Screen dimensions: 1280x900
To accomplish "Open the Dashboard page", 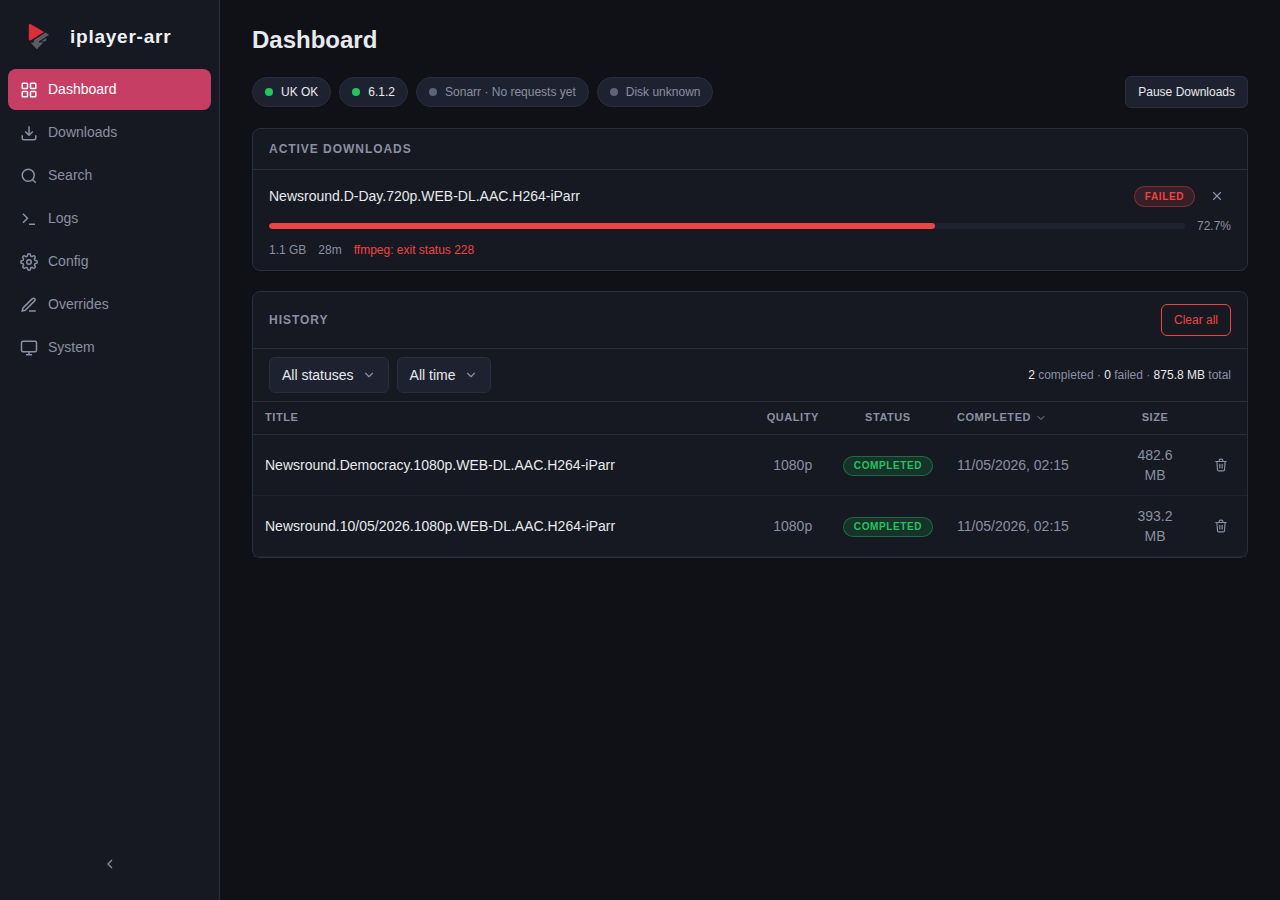I will click(110, 89).
